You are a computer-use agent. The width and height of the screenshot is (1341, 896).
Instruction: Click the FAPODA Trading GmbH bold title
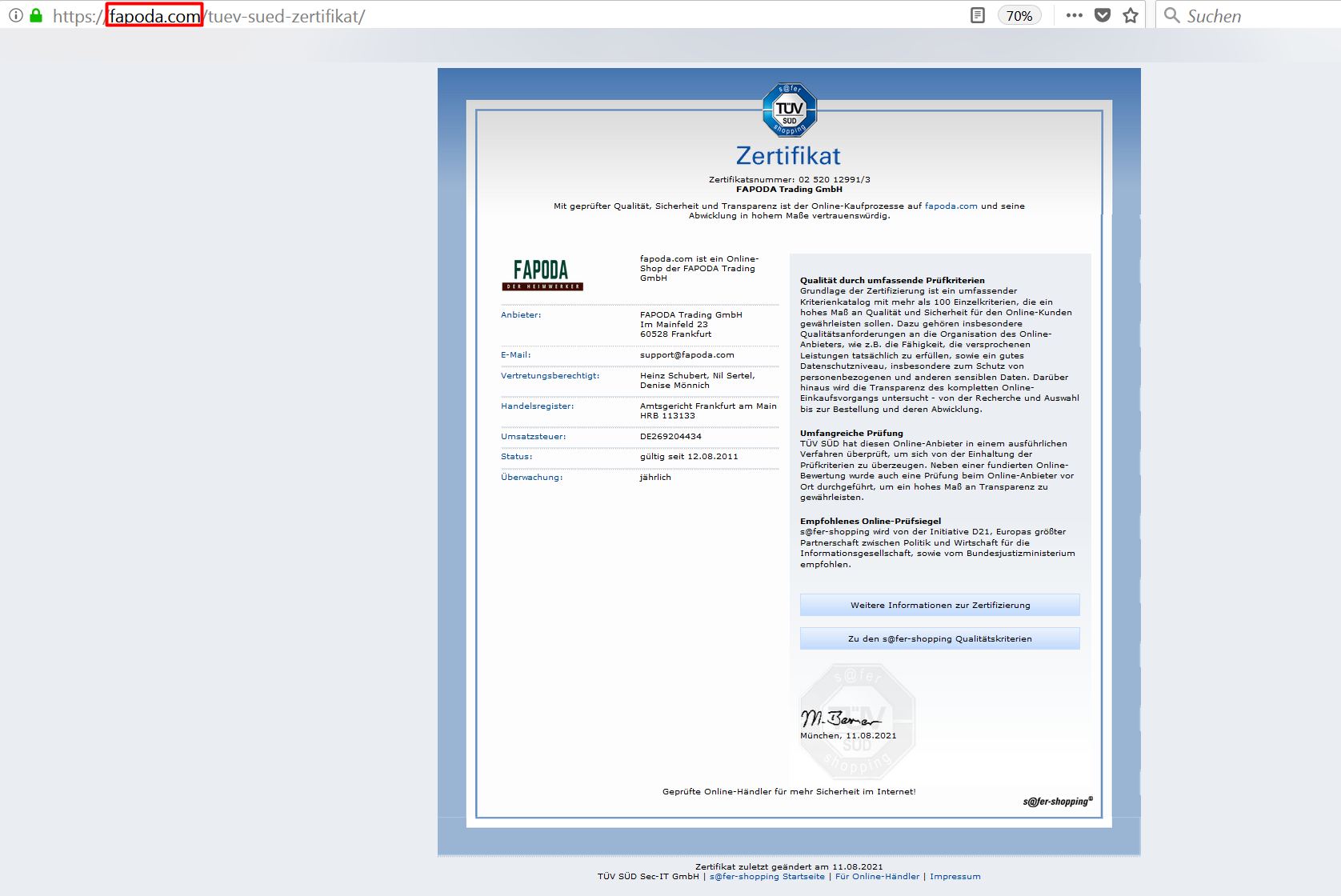coord(789,190)
